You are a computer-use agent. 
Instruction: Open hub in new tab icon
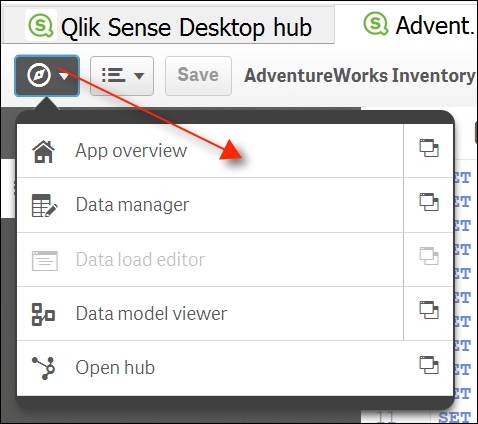coord(429,365)
